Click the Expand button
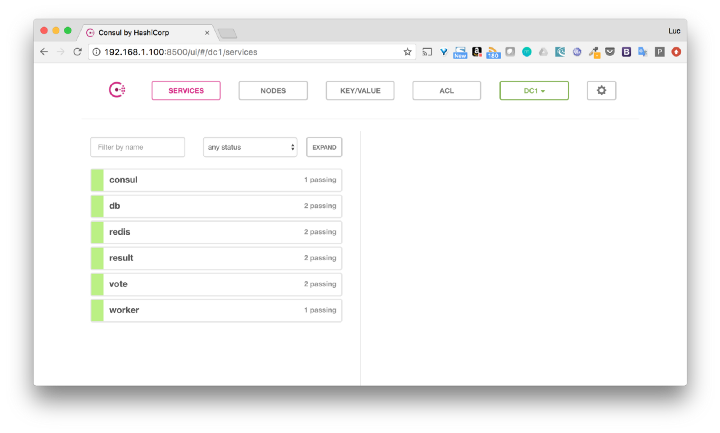The image size is (720, 433). (324, 147)
